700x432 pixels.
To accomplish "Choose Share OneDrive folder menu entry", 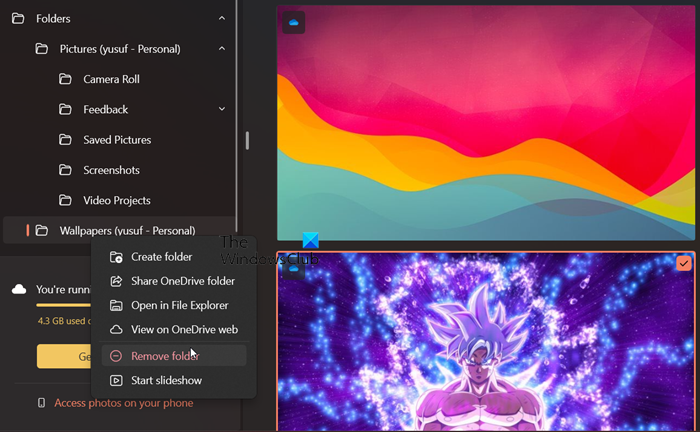I will (x=174, y=281).
